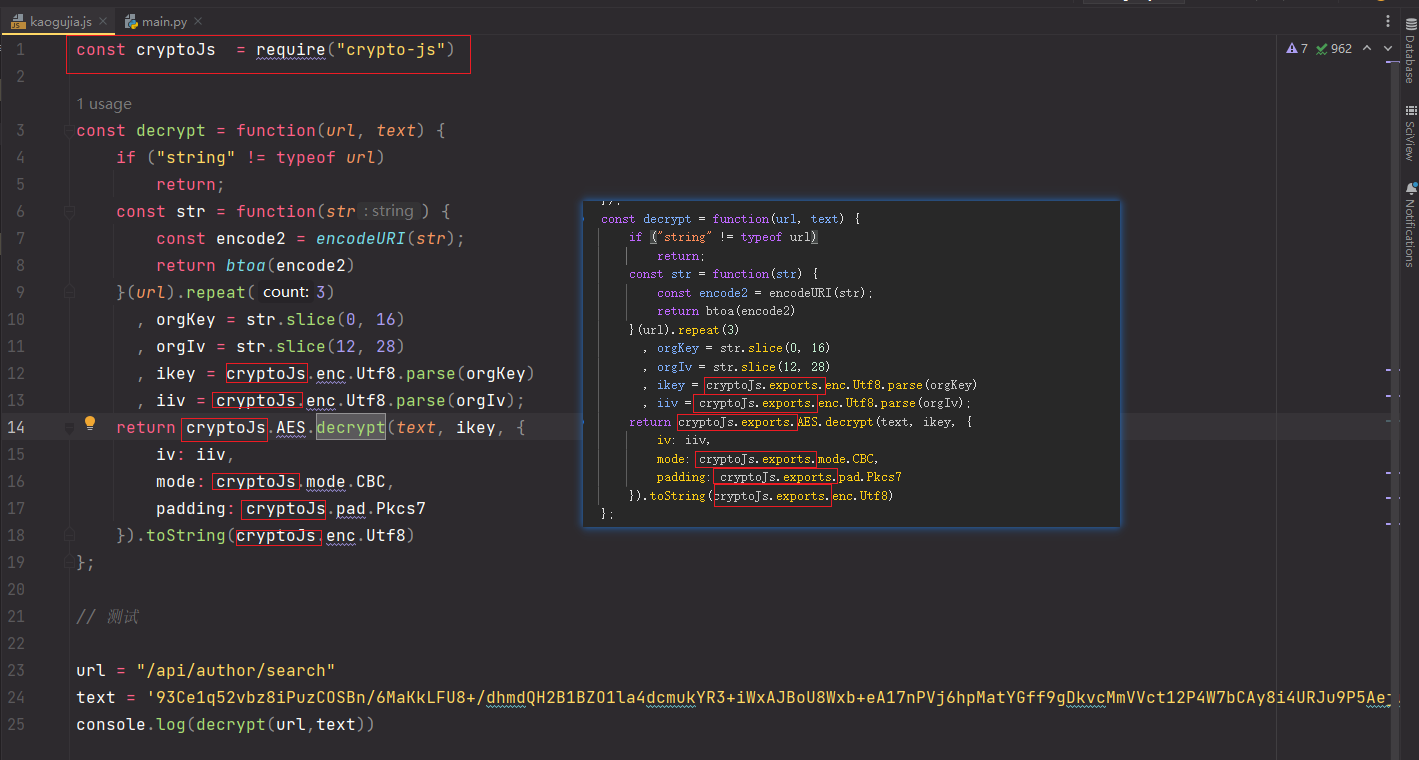Click orgKey variable declaration on line 10
1419x760 pixels.
pos(186,319)
